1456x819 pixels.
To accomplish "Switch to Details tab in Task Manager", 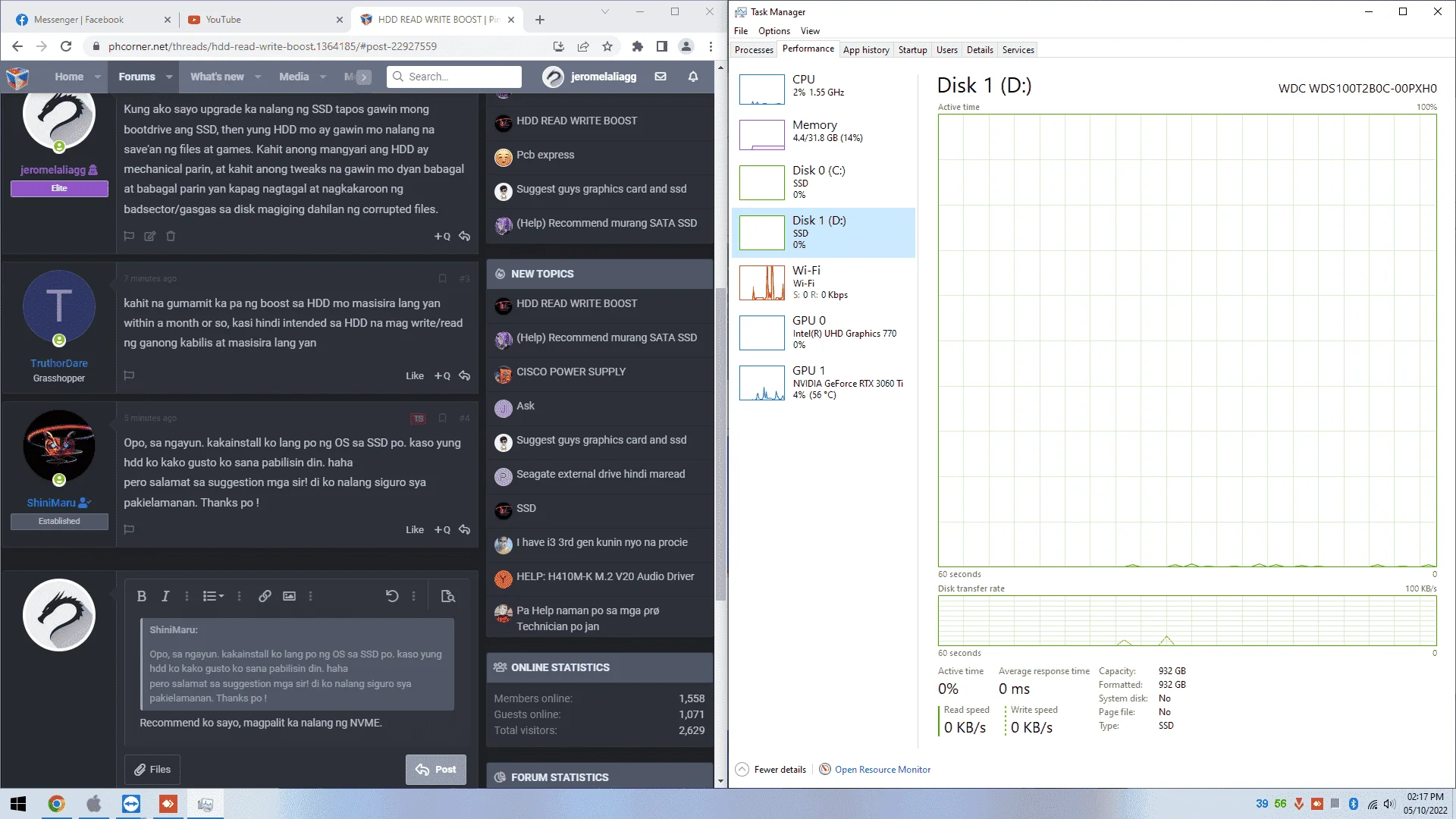I will (x=980, y=50).
